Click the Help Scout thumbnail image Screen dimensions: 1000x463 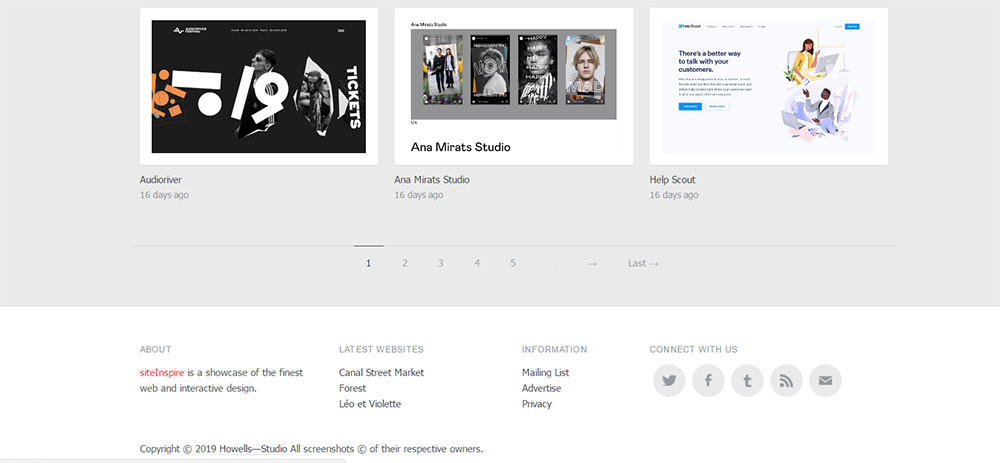click(769, 86)
